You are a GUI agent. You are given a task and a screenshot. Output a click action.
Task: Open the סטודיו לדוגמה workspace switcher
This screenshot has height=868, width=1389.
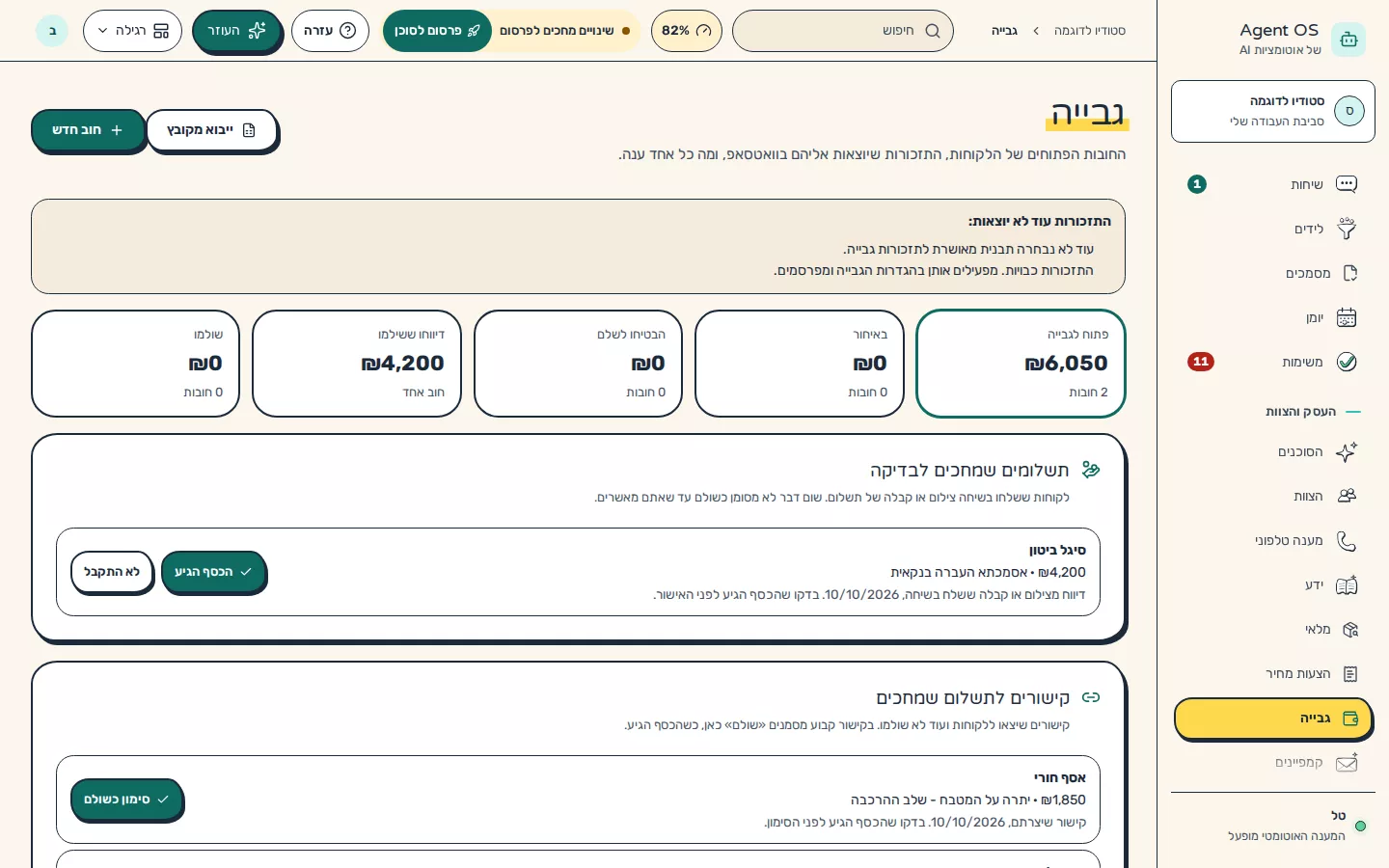pyautogui.click(x=1273, y=112)
